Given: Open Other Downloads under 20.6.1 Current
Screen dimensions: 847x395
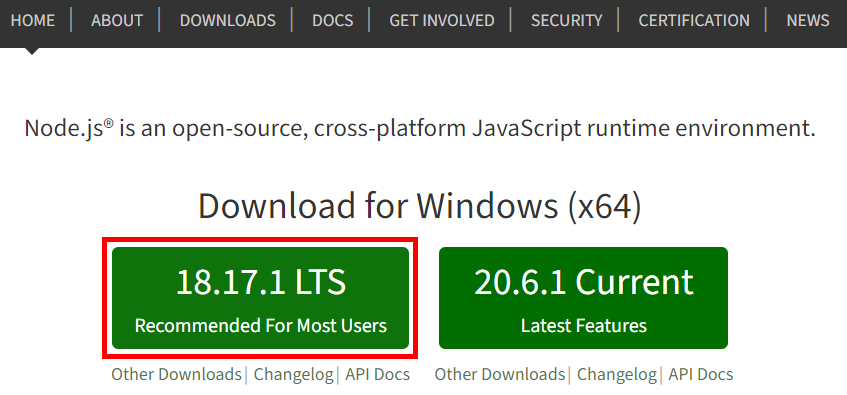Looking at the screenshot, I should pyautogui.click(x=500, y=374).
